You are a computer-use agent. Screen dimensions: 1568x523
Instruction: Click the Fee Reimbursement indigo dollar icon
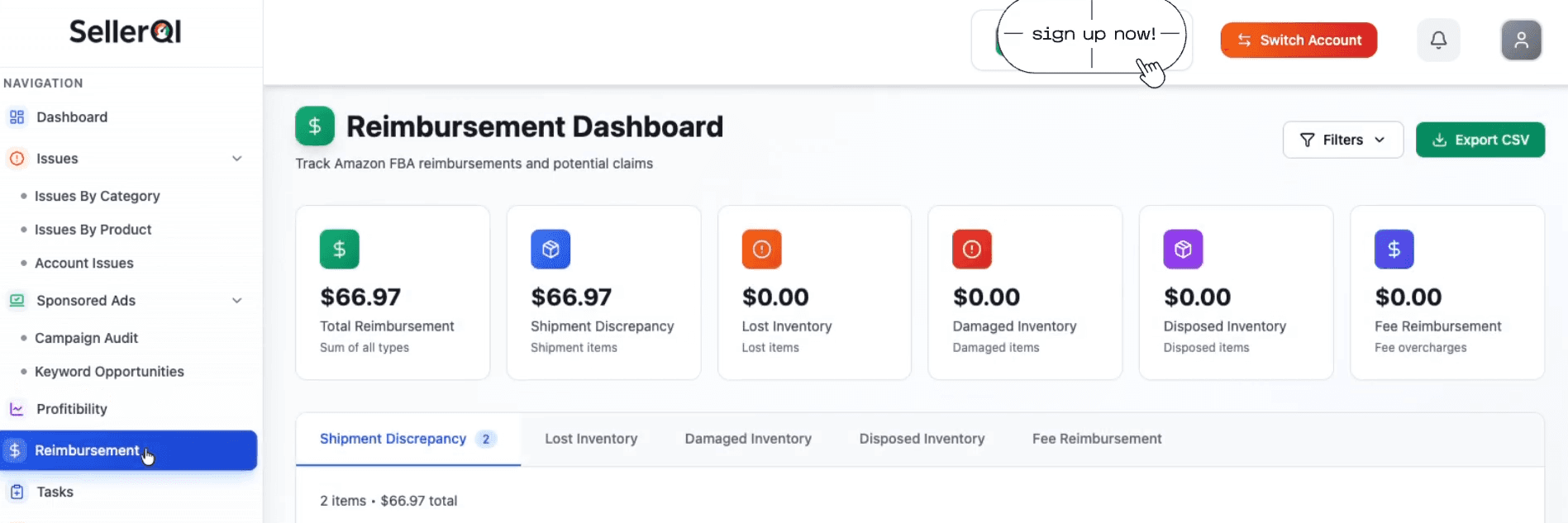point(1394,249)
